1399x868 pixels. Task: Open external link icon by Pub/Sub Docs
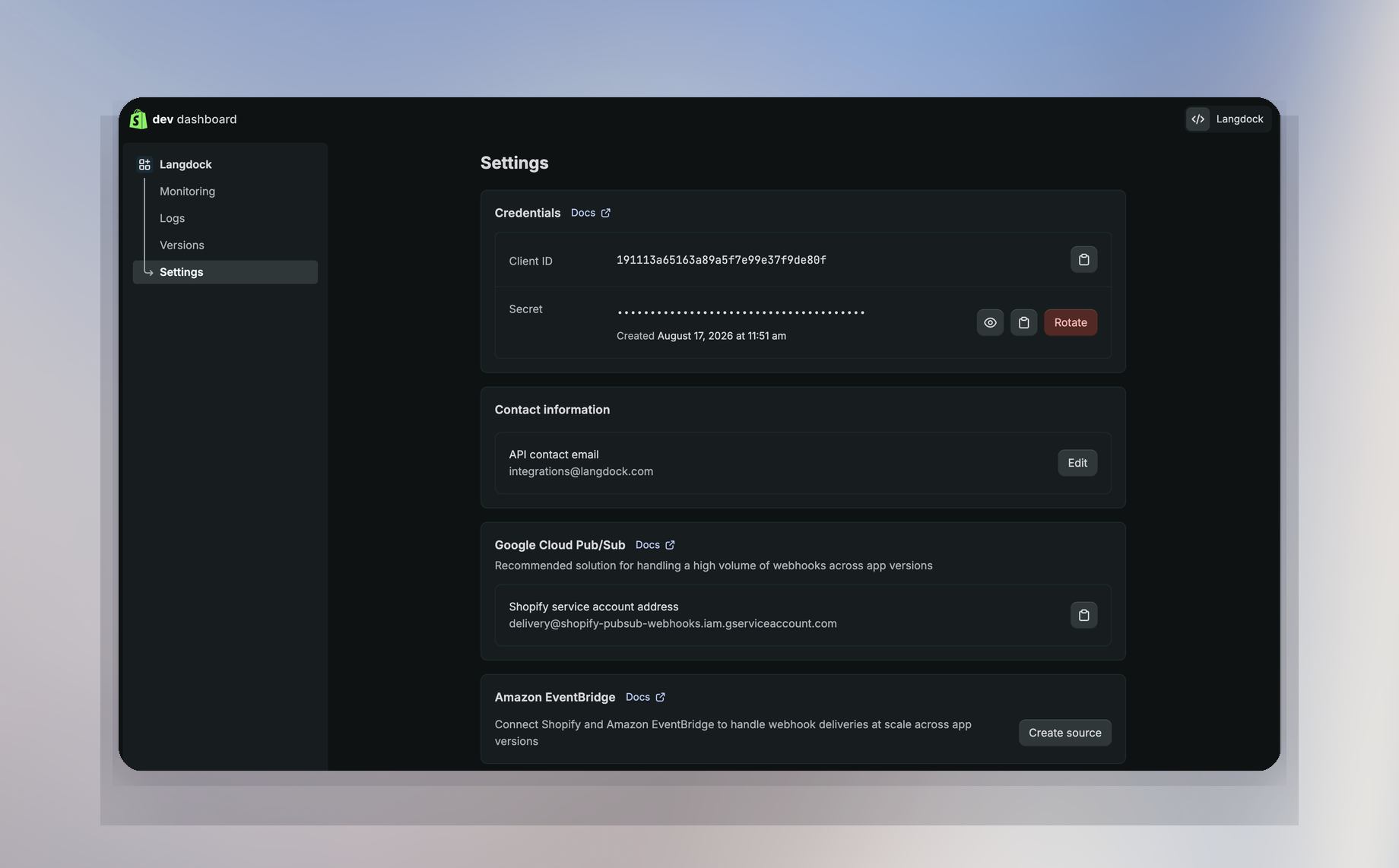(670, 545)
